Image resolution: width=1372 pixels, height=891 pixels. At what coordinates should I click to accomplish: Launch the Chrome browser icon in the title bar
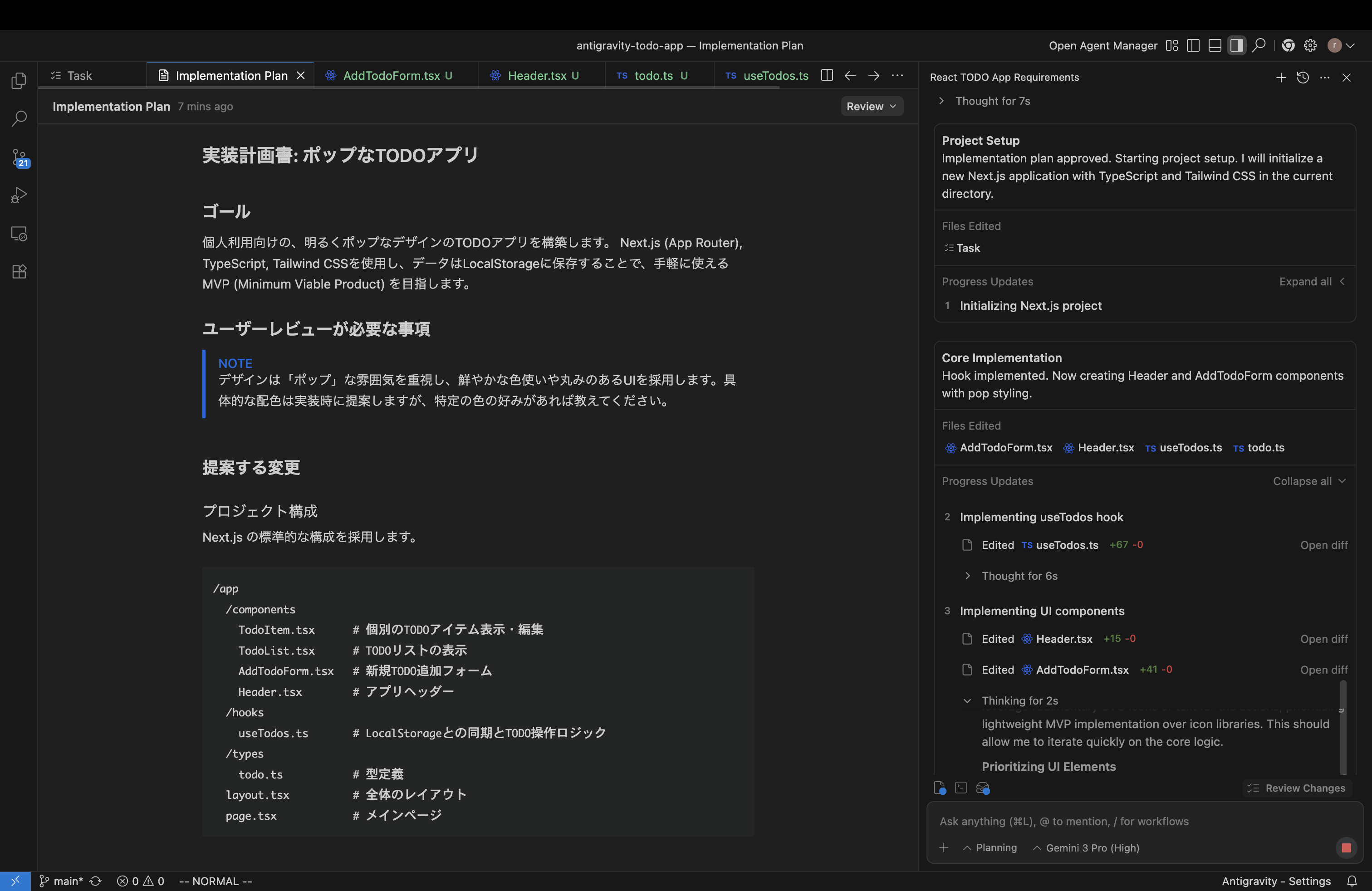(1289, 45)
